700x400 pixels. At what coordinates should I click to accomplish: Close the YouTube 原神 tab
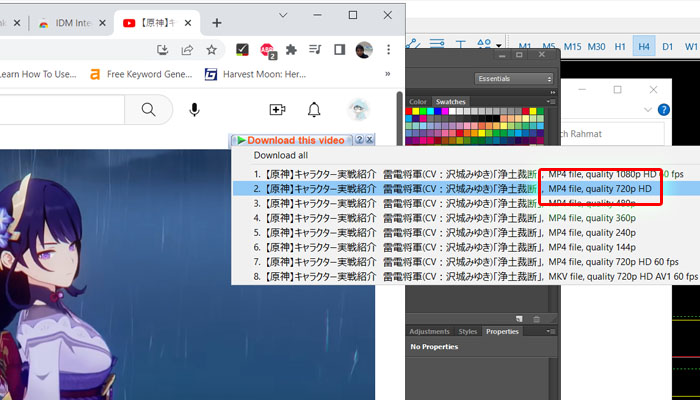[188, 23]
